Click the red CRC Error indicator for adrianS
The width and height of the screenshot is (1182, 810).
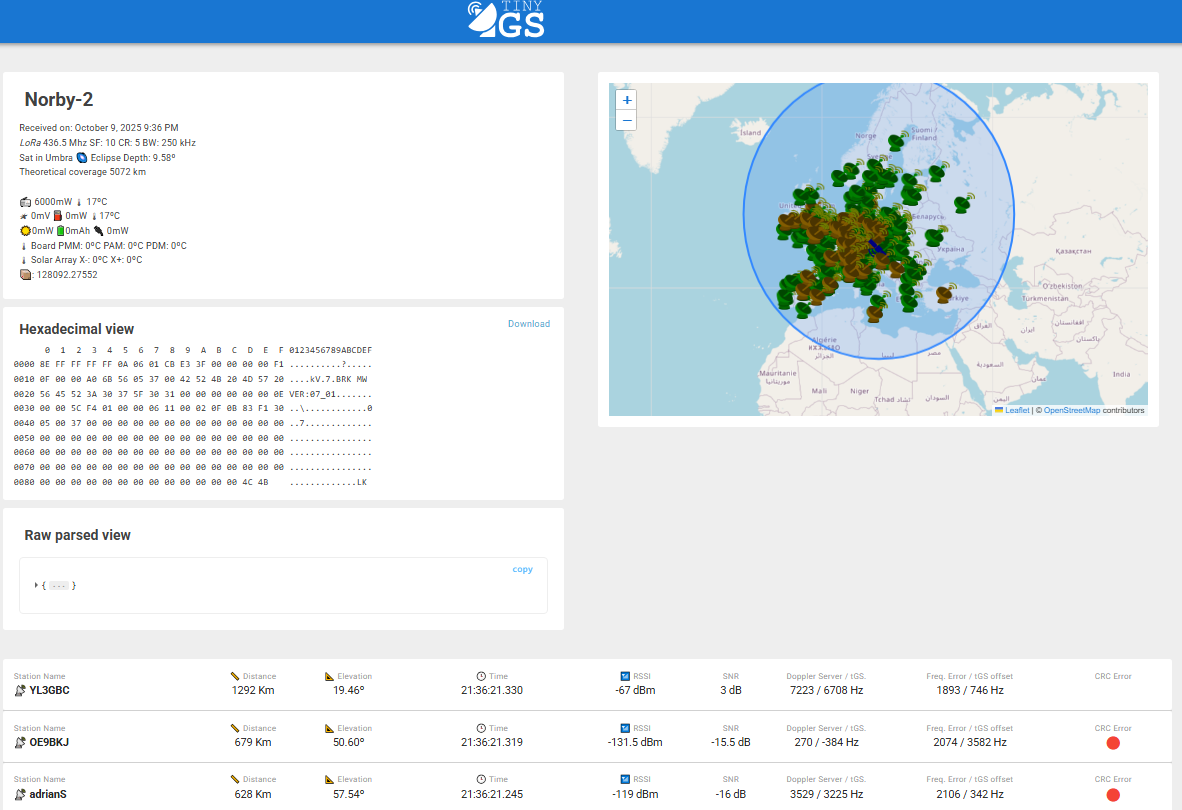tap(1113, 795)
